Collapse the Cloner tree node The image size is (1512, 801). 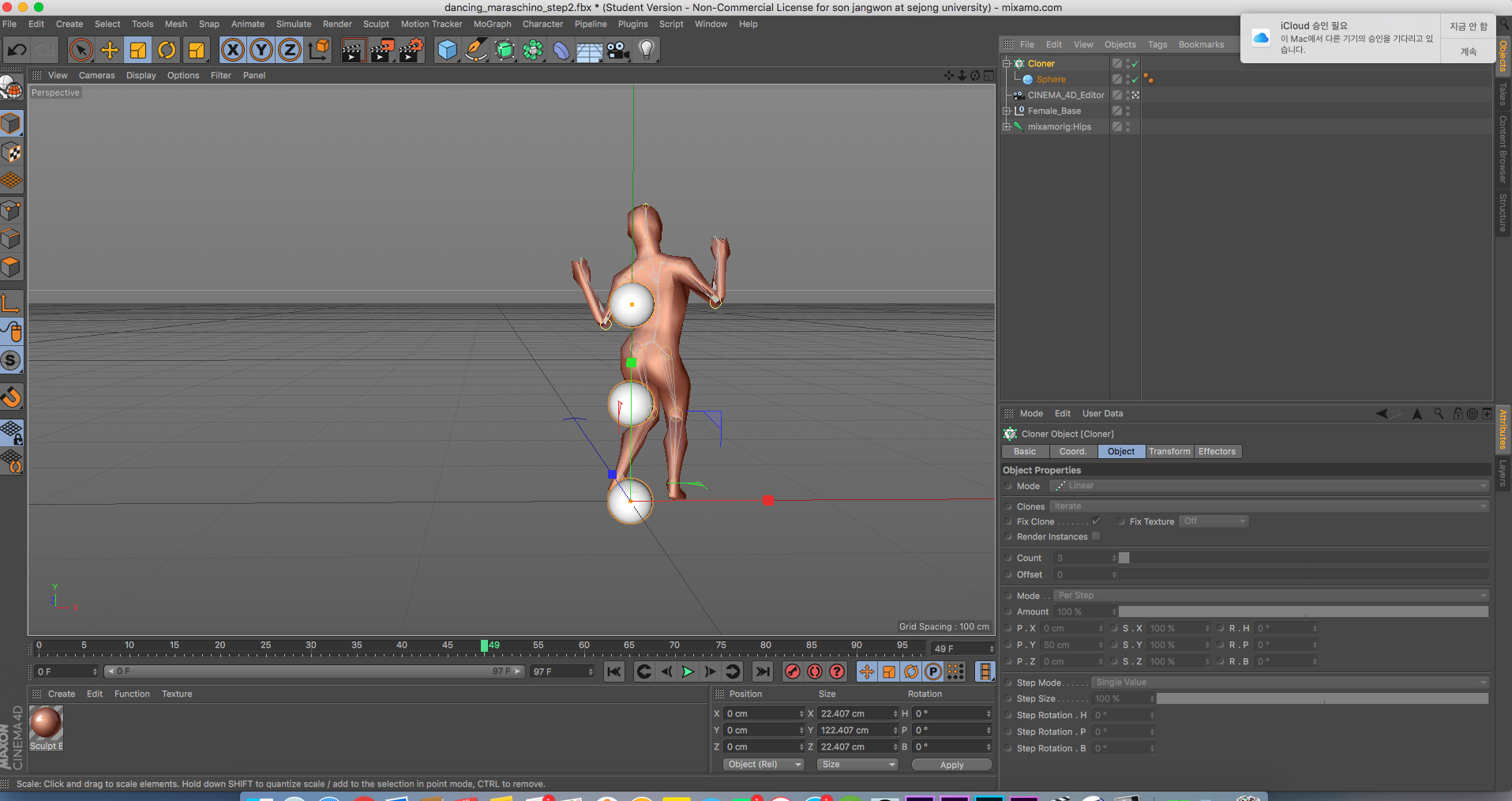click(1007, 63)
